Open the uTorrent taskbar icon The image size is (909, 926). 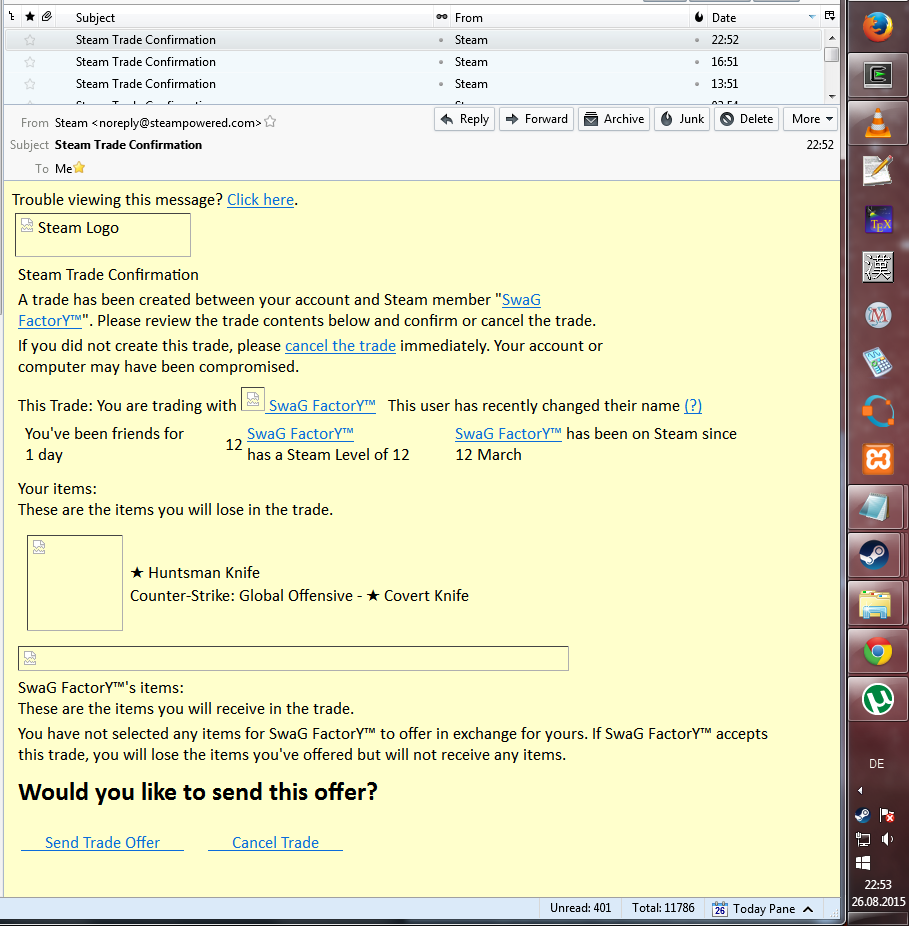coord(877,698)
